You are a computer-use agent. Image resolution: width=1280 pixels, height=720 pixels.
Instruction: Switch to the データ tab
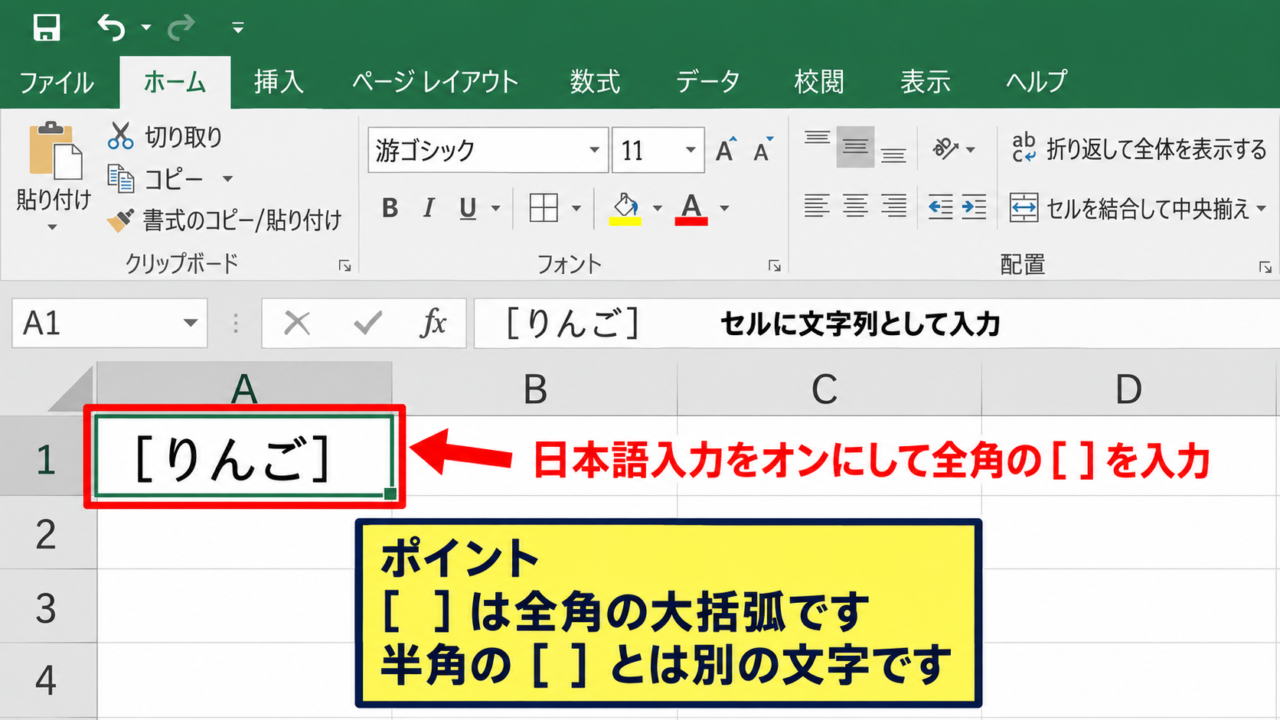pos(708,82)
